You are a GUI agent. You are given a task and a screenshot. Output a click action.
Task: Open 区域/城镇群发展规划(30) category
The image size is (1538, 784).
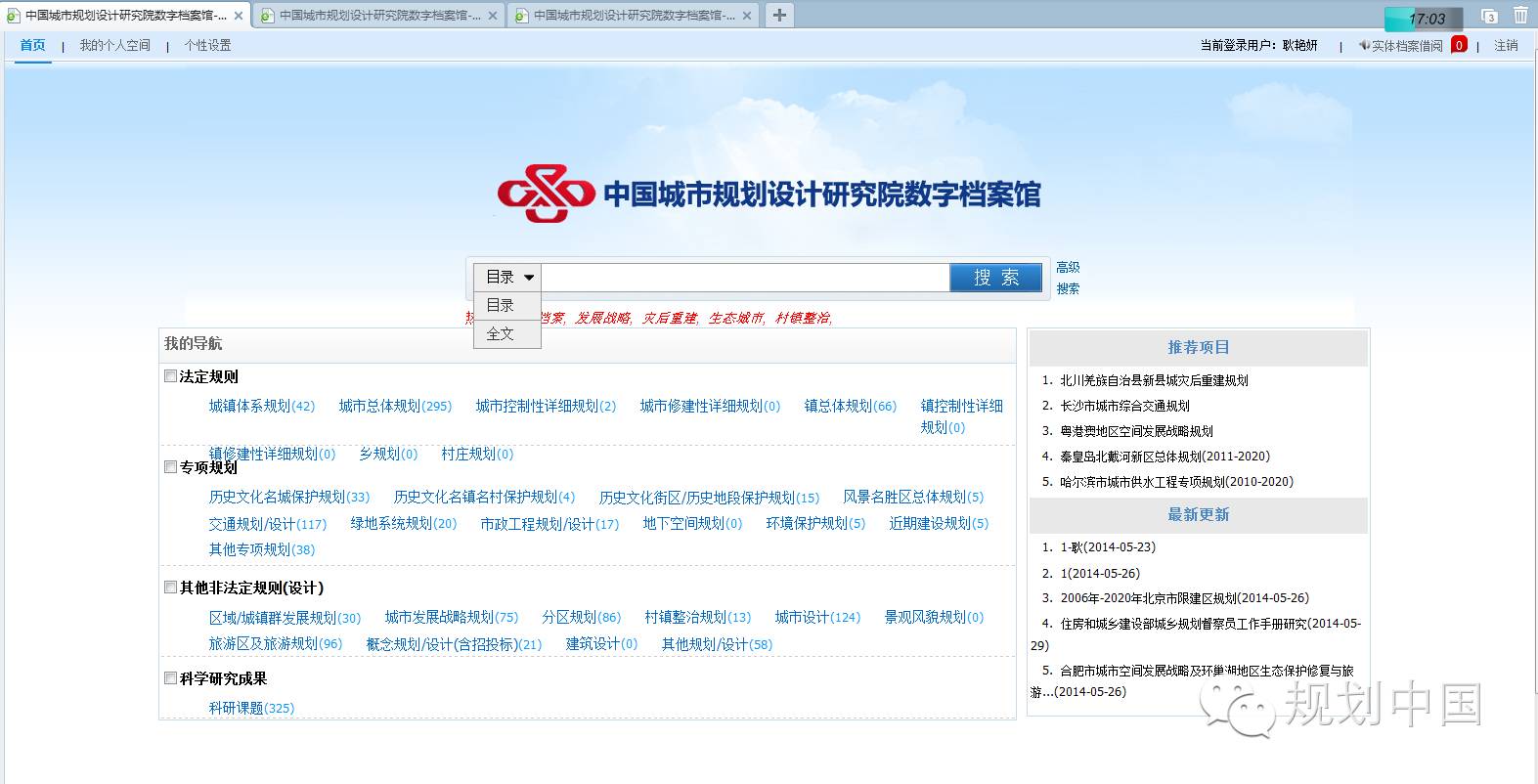(285, 618)
